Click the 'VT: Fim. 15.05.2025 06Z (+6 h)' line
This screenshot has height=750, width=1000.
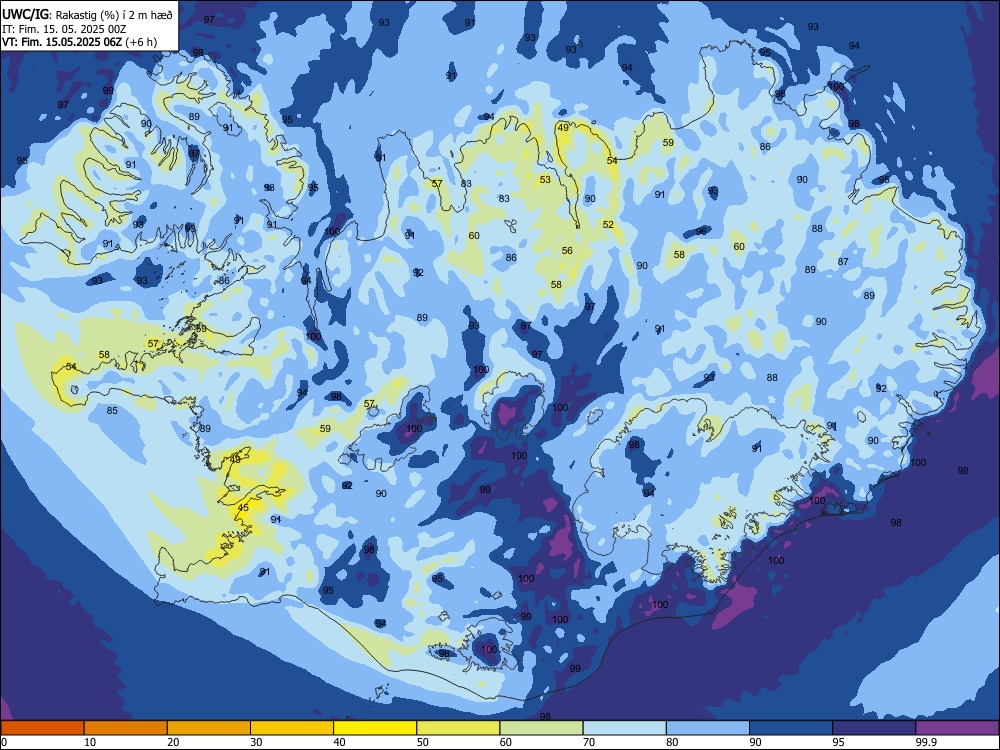(x=79, y=42)
